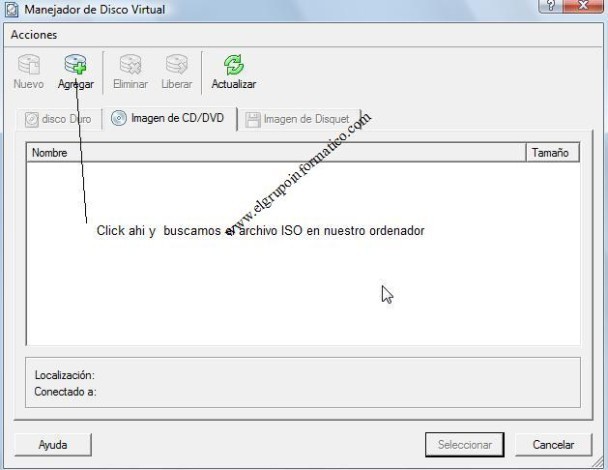
Task: Click the Ayuda button
Action: click(x=53, y=444)
